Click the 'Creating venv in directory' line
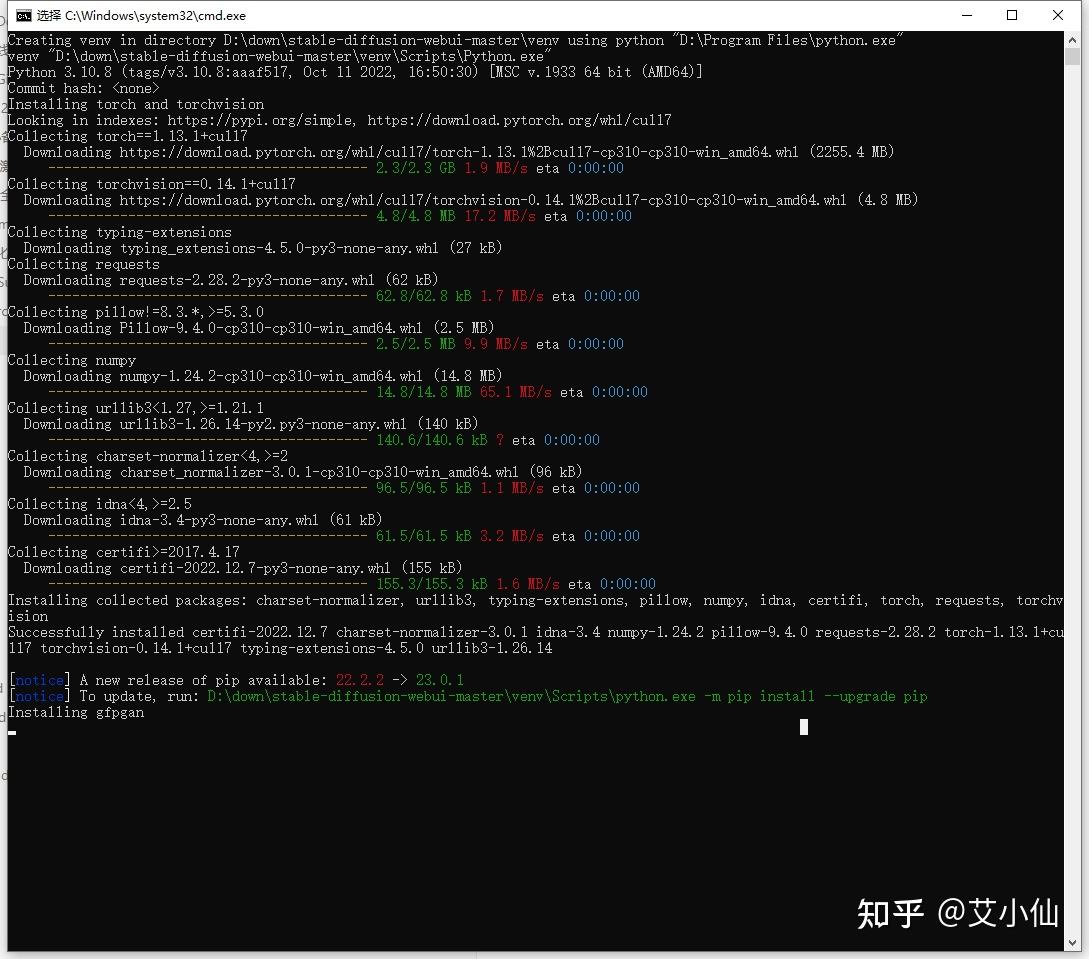 [x=456, y=40]
